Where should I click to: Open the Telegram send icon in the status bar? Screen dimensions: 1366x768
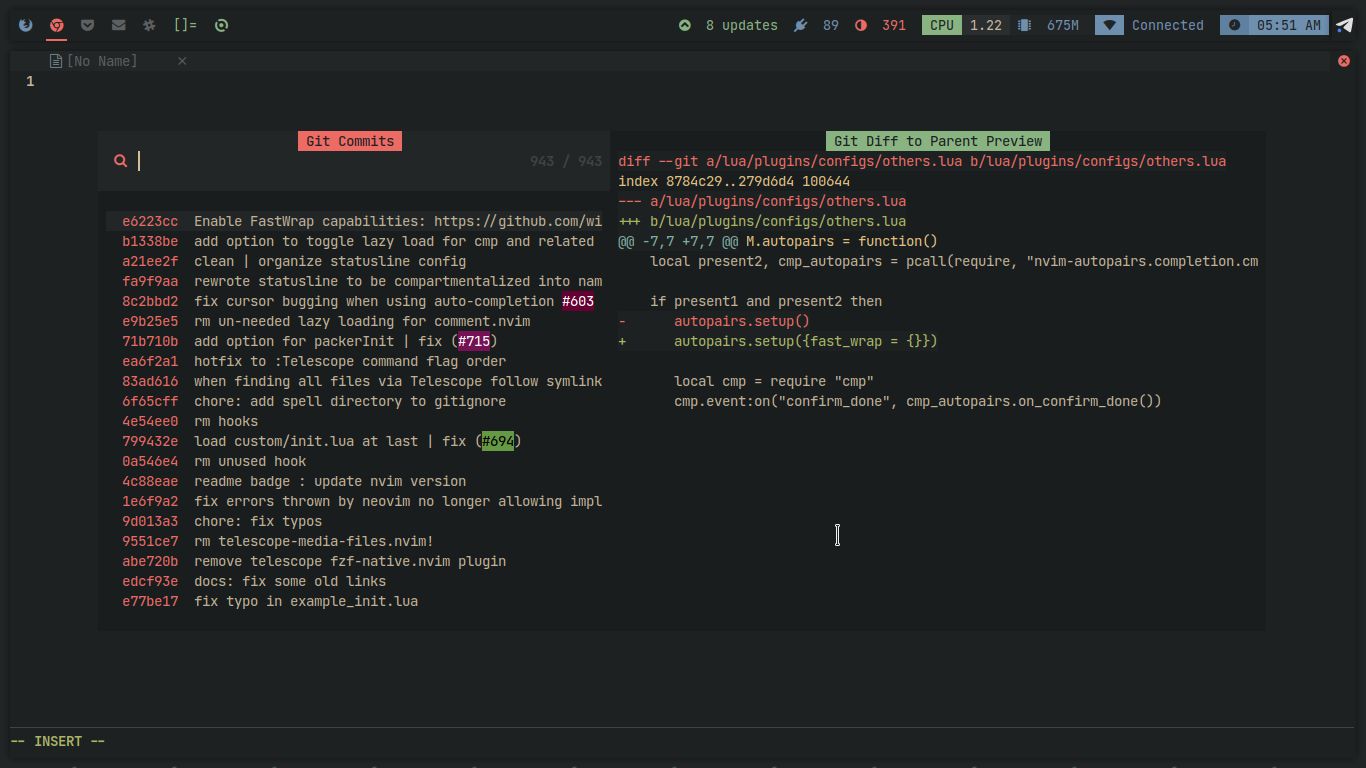pyautogui.click(x=1344, y=25)
